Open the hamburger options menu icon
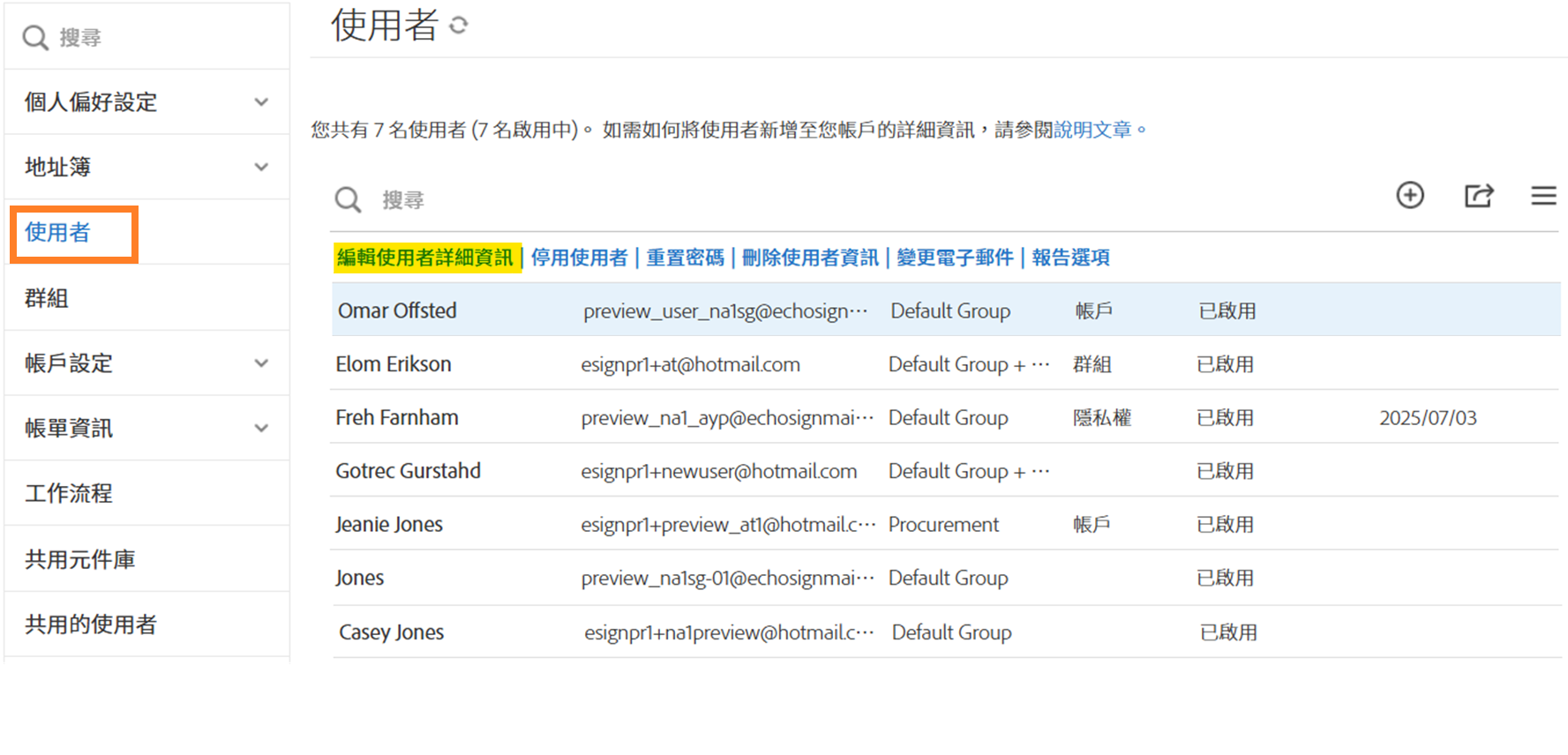This screenshot has height=755, width=1568. tap(1543, 195)
